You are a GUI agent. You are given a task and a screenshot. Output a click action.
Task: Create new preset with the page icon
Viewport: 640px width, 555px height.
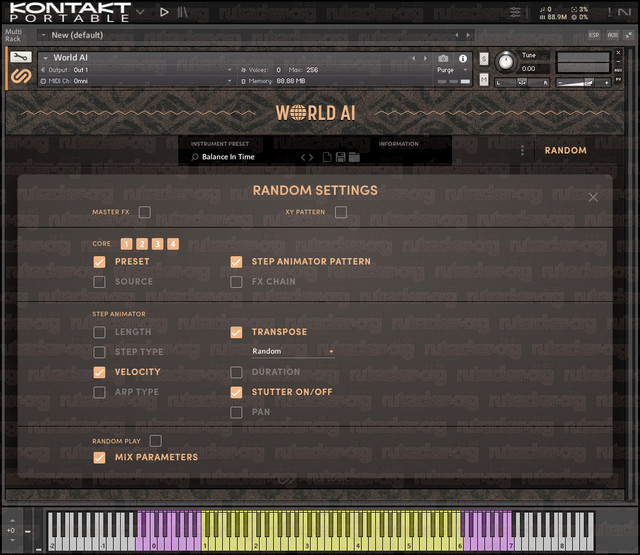pos(327,157)
